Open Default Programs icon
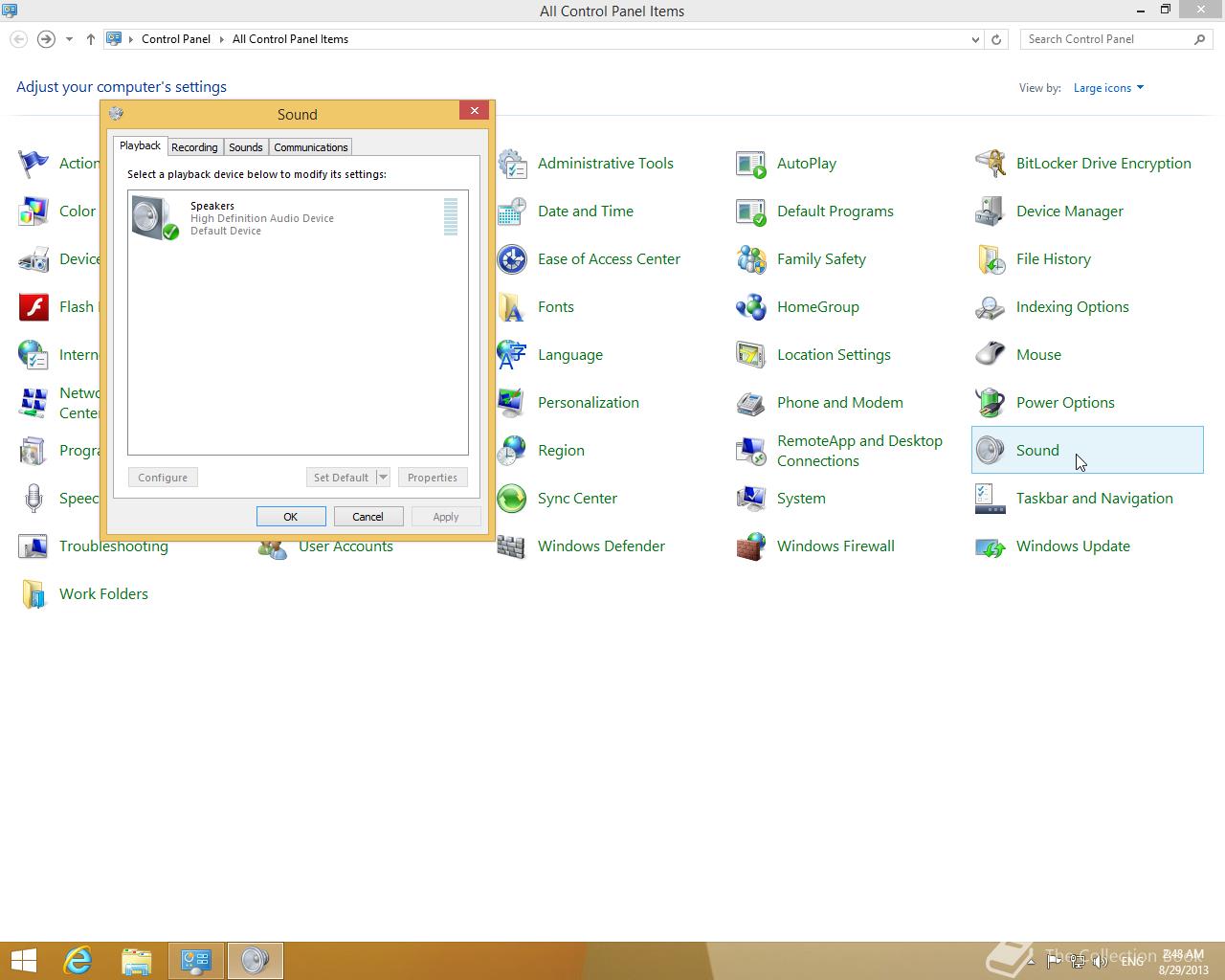This screenshot has width=1225, height=980. (x=751, y=212)
